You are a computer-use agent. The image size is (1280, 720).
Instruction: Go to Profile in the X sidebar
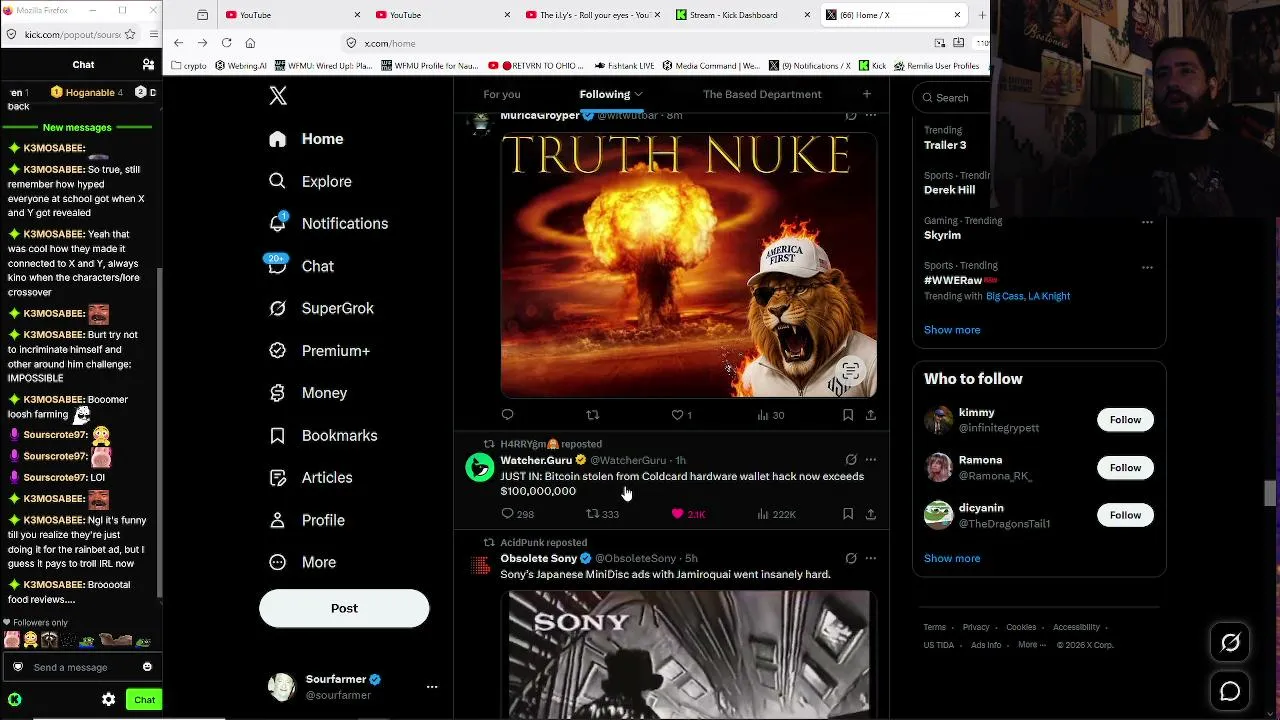pos(308,520)
